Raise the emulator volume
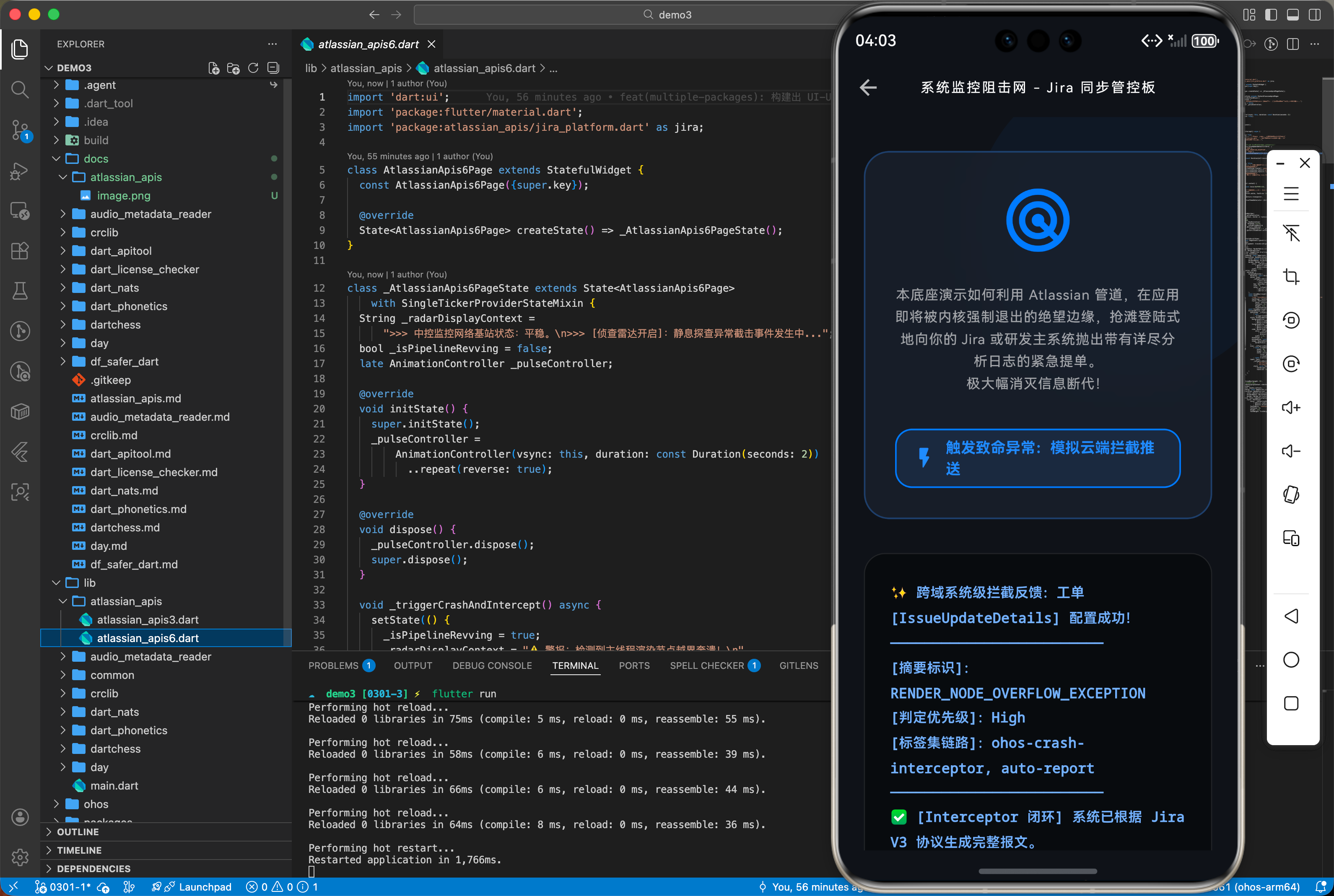The height and width of the screenshot is (896, 1334). [x=1291, y=407]
